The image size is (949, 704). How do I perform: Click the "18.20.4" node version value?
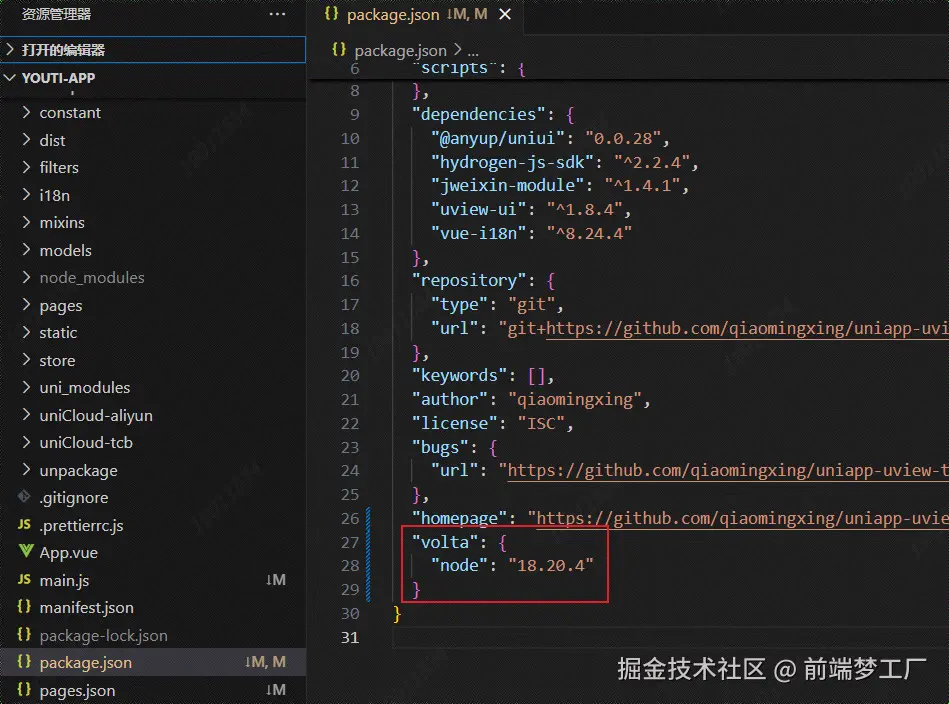551,565
